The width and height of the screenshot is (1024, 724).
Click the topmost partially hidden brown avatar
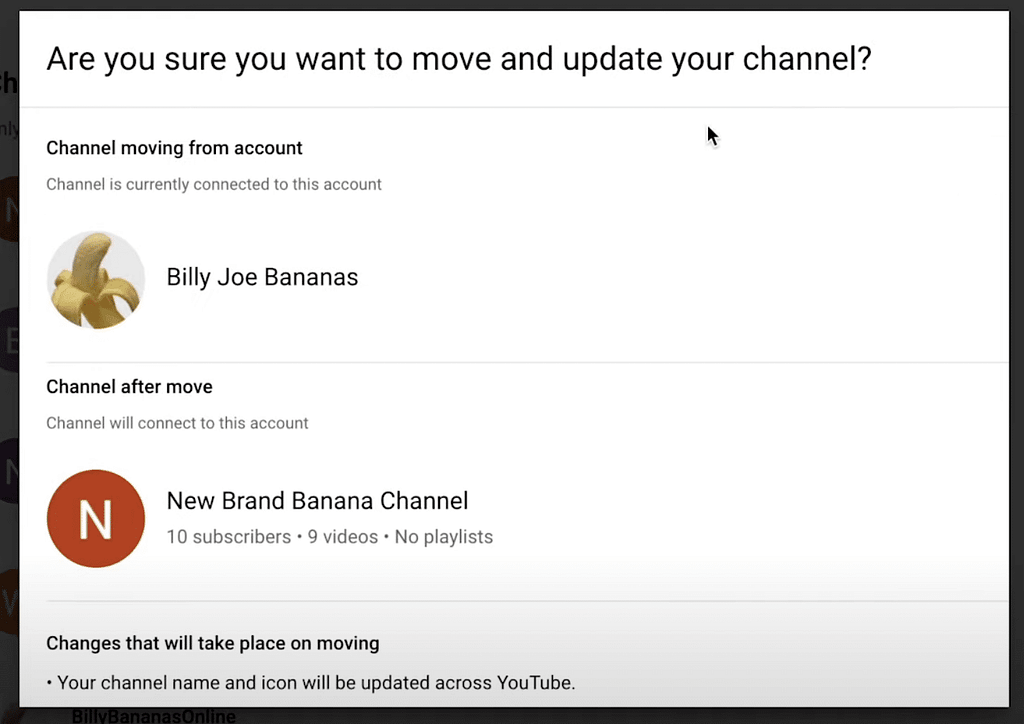tap(9, 209)
